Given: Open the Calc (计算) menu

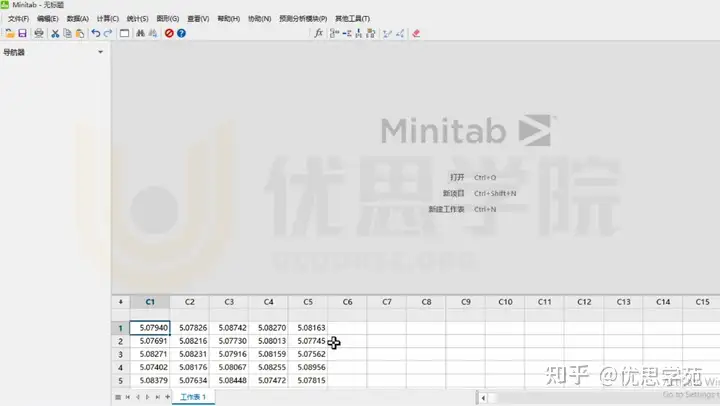Looking at the screenshot, I should click(x=107, y=19).
